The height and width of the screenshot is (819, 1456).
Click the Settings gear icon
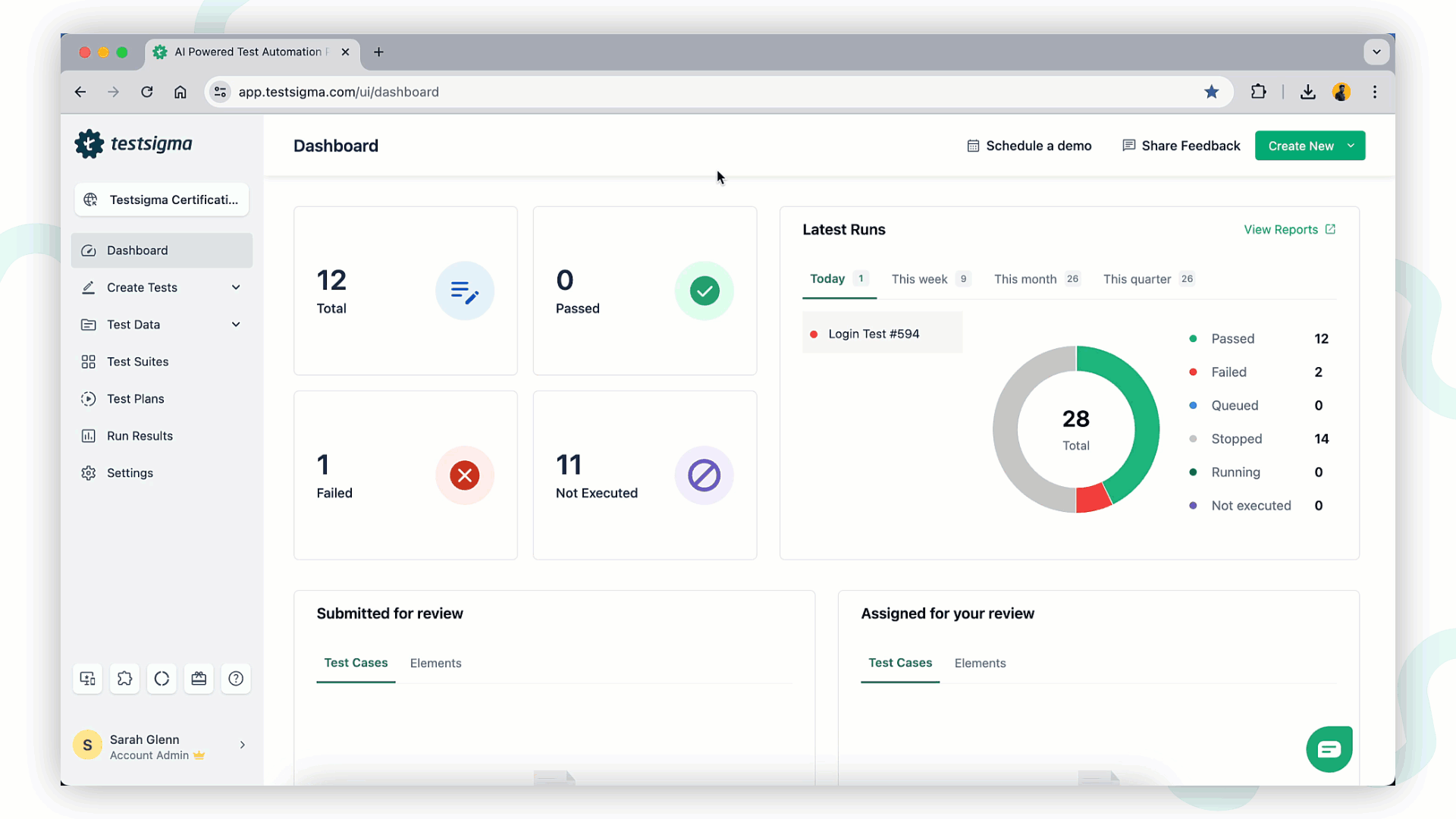[89, 473]
